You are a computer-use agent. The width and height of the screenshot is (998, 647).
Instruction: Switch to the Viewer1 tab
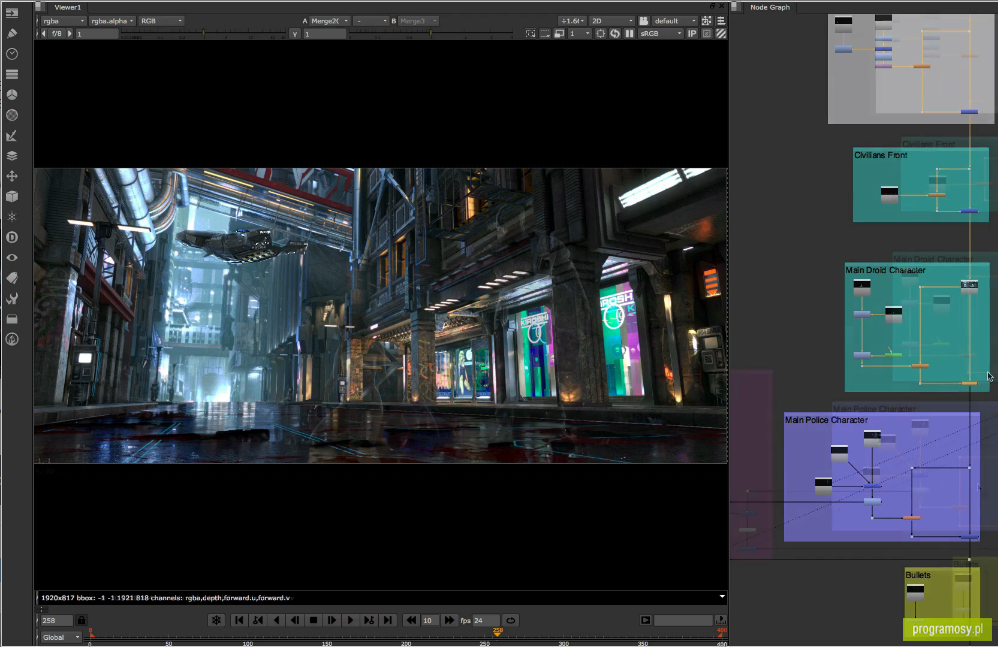tap(67, 7)
